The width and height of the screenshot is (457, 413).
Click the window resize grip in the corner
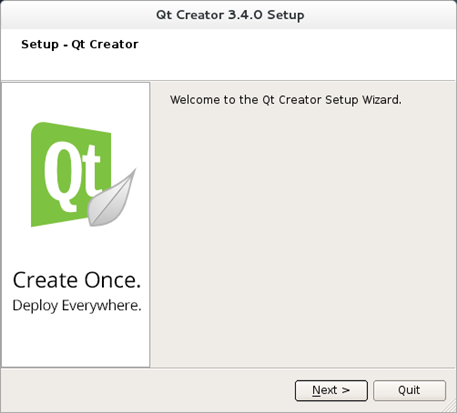pos(451,407)
